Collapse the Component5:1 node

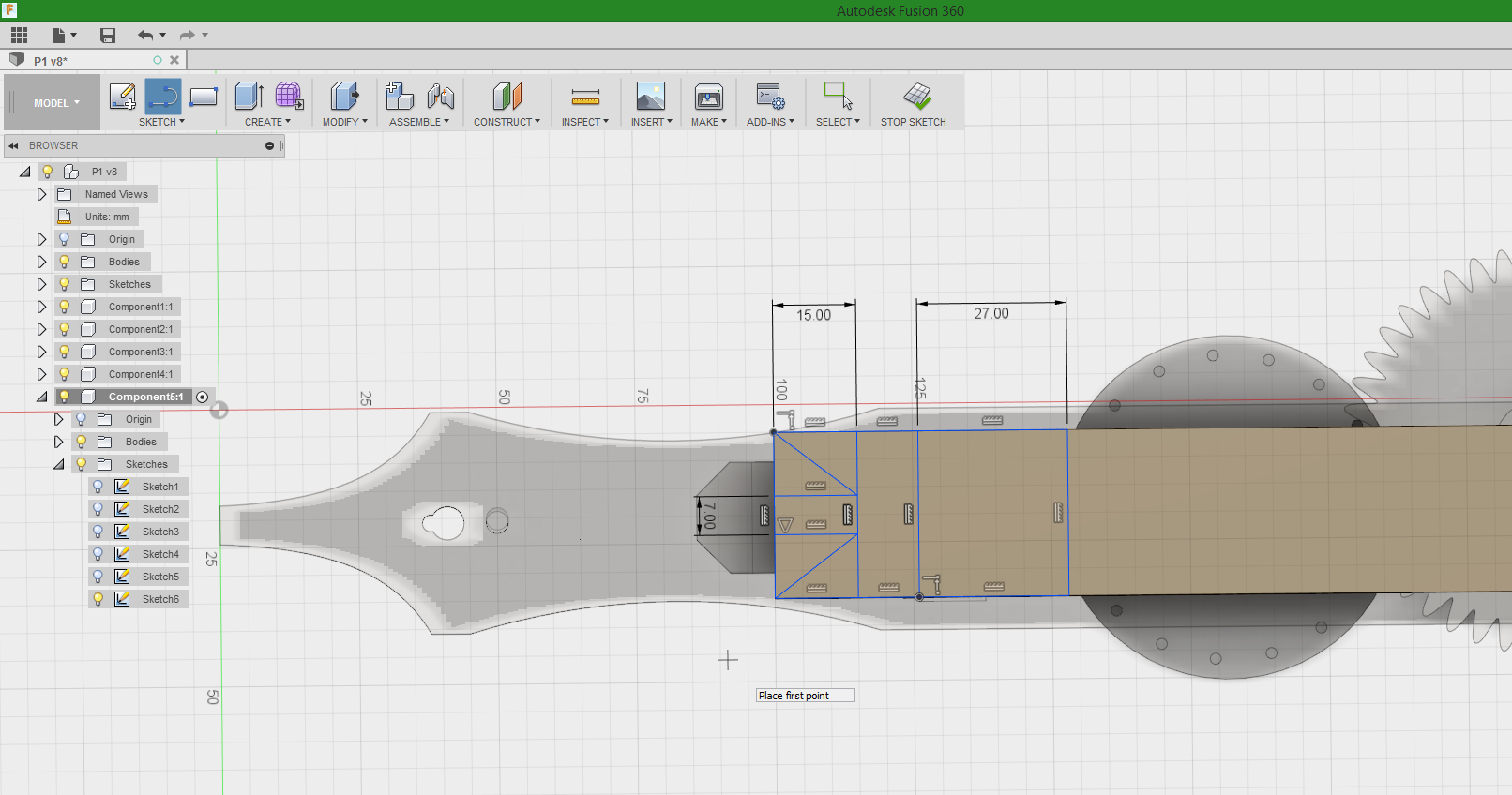(41, 397)
